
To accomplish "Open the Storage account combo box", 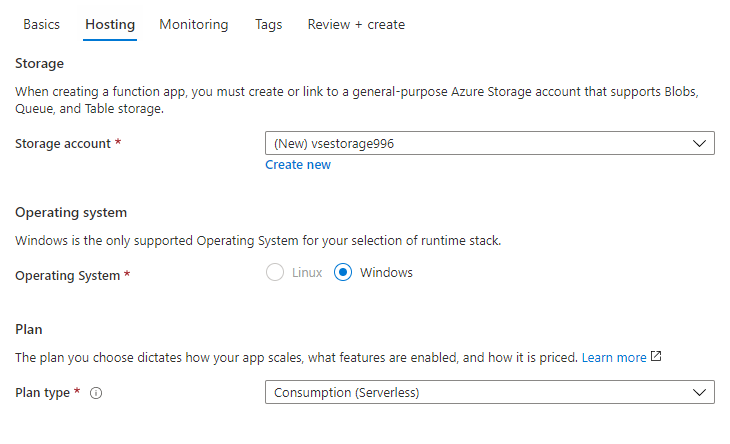I will (x=490, y=143).
